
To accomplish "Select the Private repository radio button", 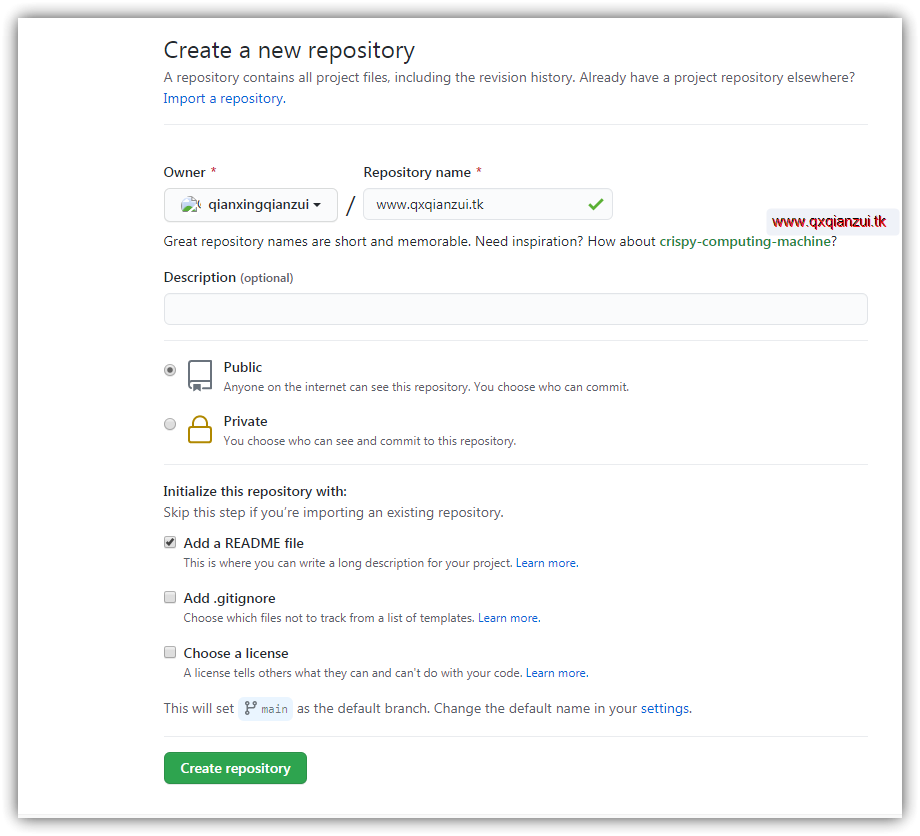I will point(170,423).
